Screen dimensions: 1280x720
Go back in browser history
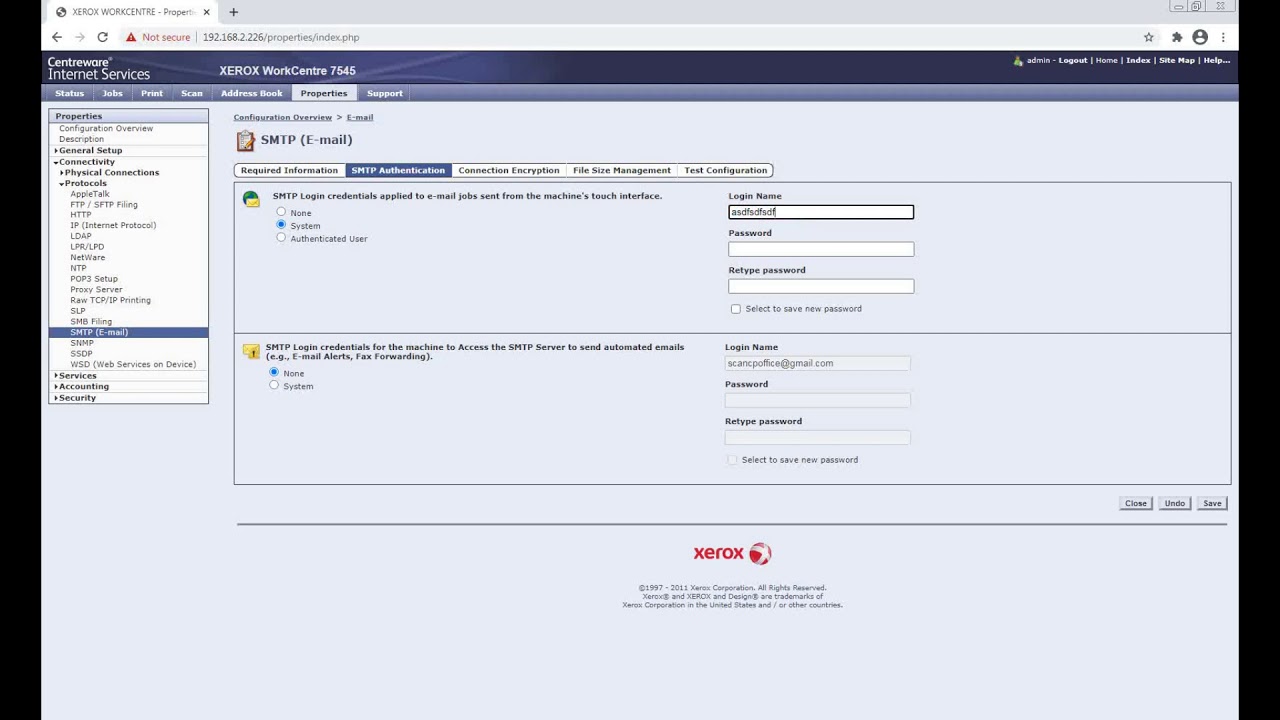57,37
